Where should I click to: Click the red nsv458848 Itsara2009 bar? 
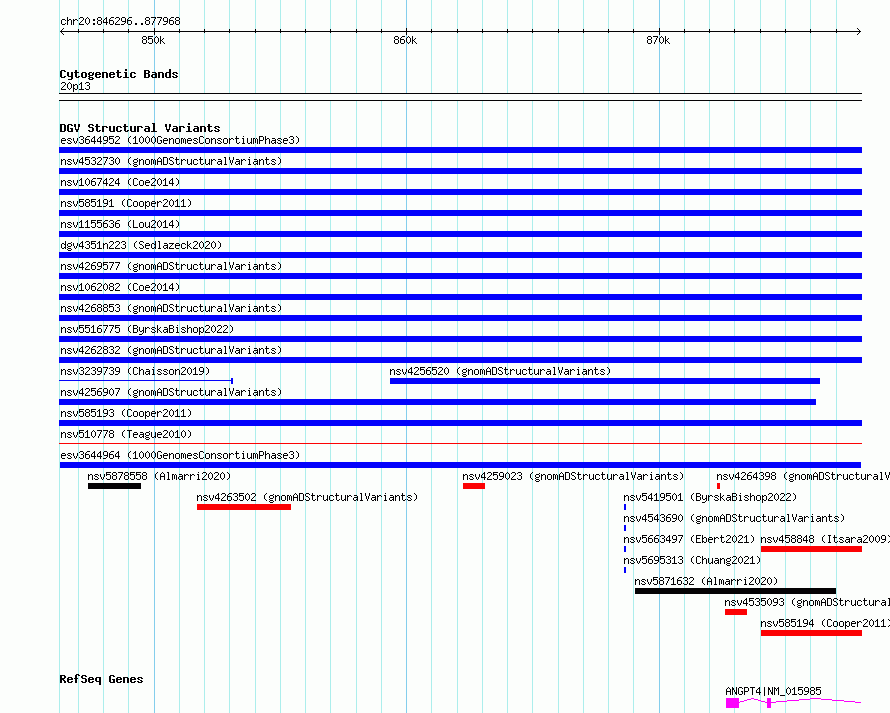(810, 549)
